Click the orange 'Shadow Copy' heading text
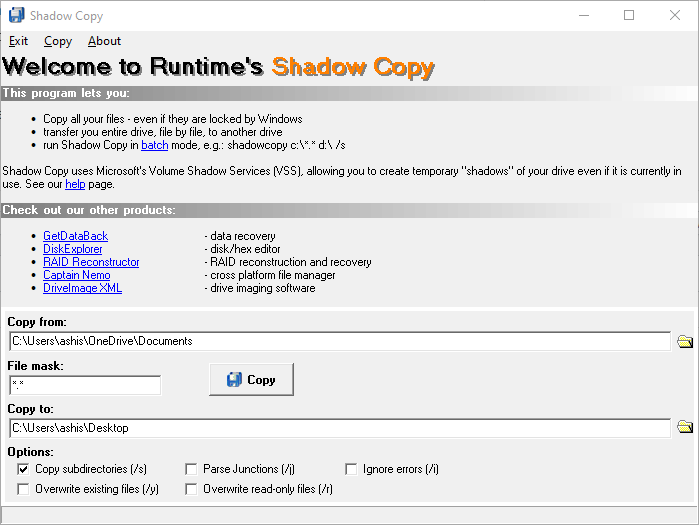Image resolution: width=699 pixels, height=525 pixels. pyautogui.click(x=353, y=67)
